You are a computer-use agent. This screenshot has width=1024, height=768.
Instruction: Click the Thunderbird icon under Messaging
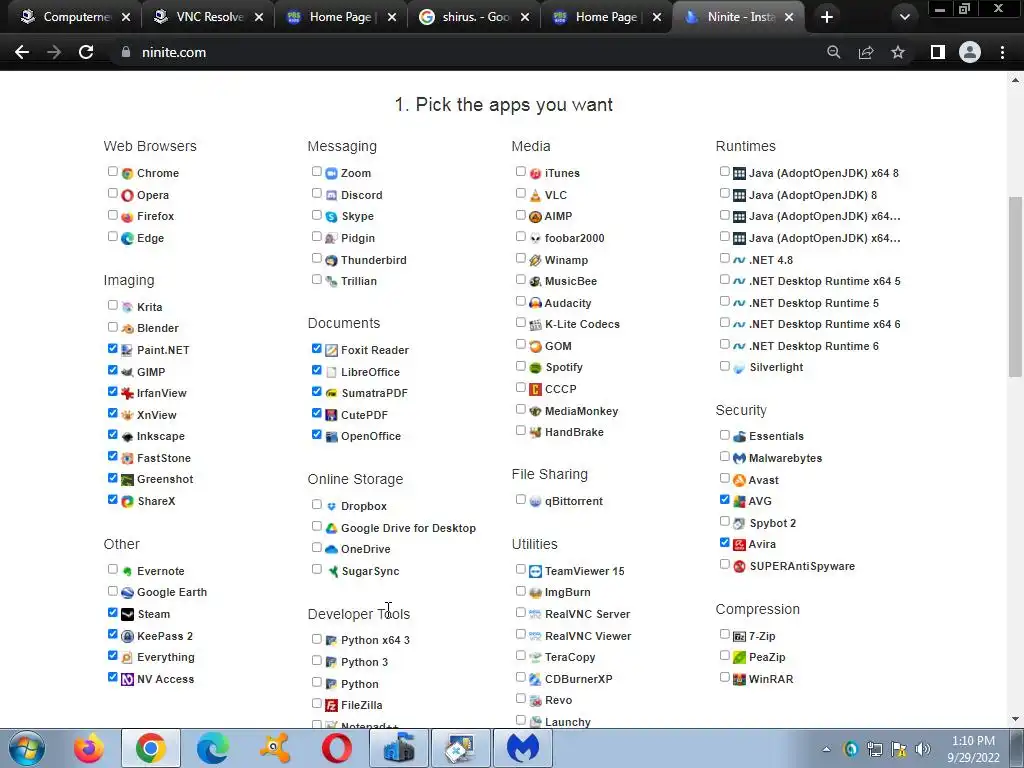[x=331, y=260]
